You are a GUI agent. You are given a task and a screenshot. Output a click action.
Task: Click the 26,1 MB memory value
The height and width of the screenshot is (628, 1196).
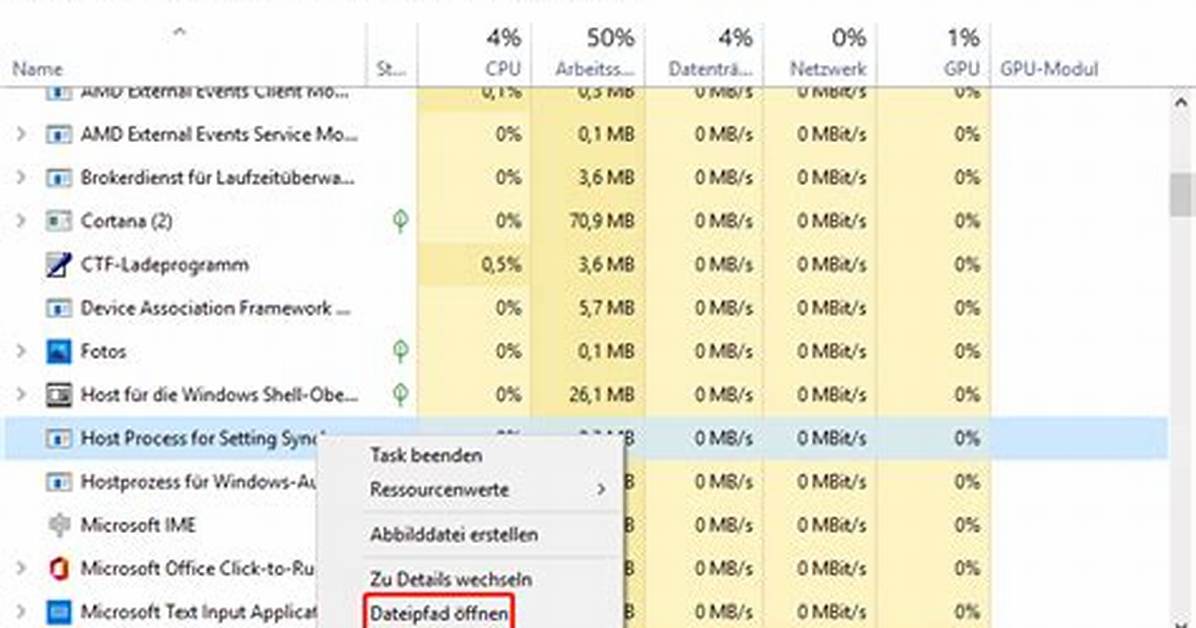[x=603, y=395]
